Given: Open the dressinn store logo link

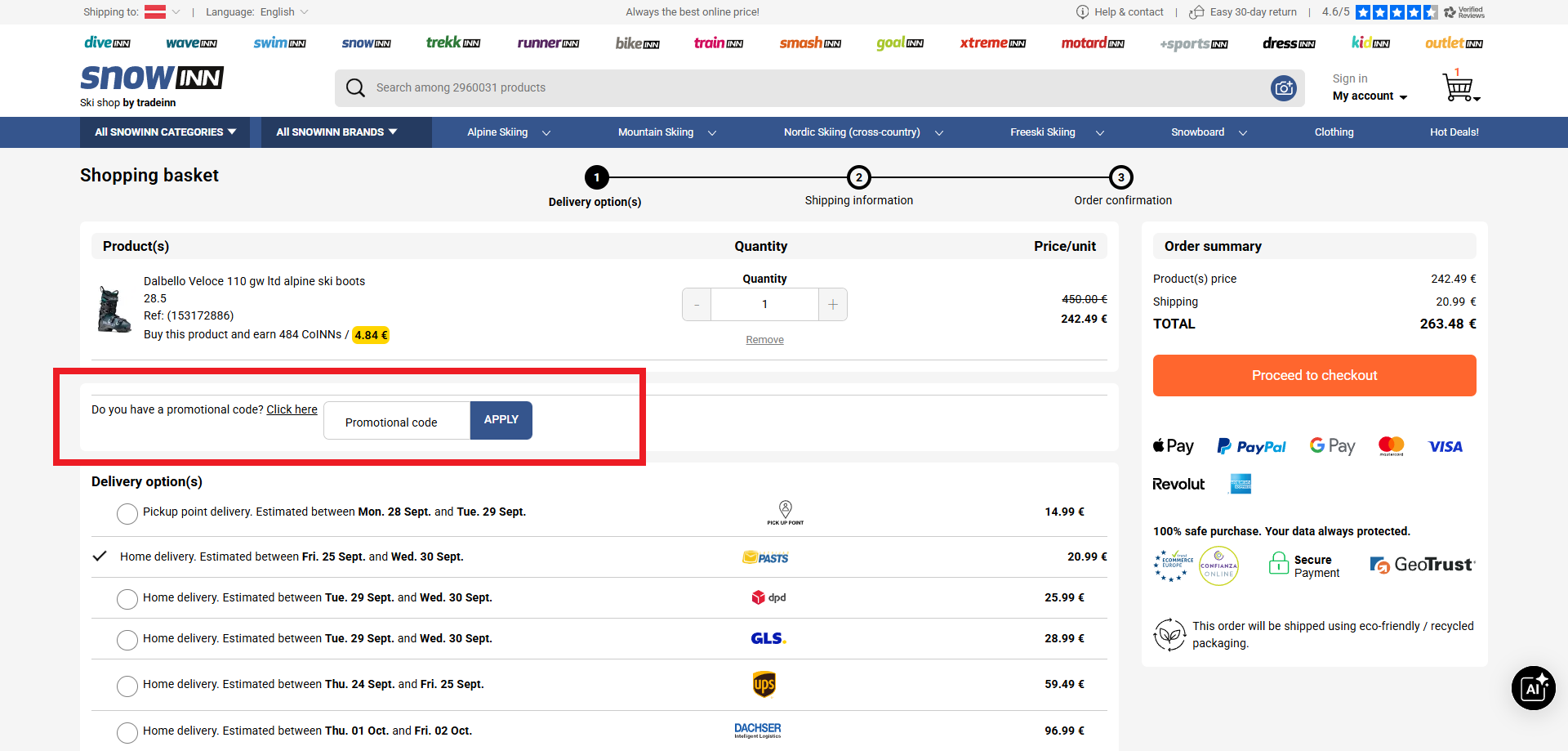Looking at the screenshot, I should pos(1289,43).
